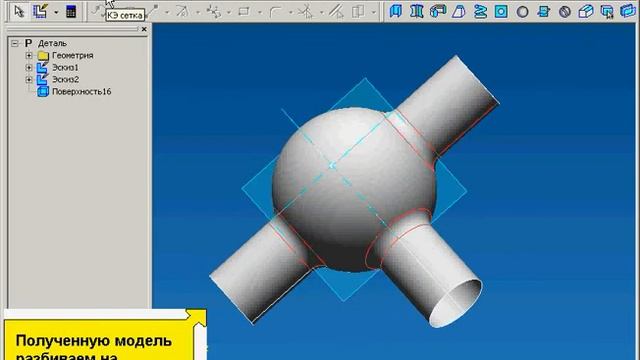
Task: Choose the striped sphere section tool
Action: click(565, 11)
